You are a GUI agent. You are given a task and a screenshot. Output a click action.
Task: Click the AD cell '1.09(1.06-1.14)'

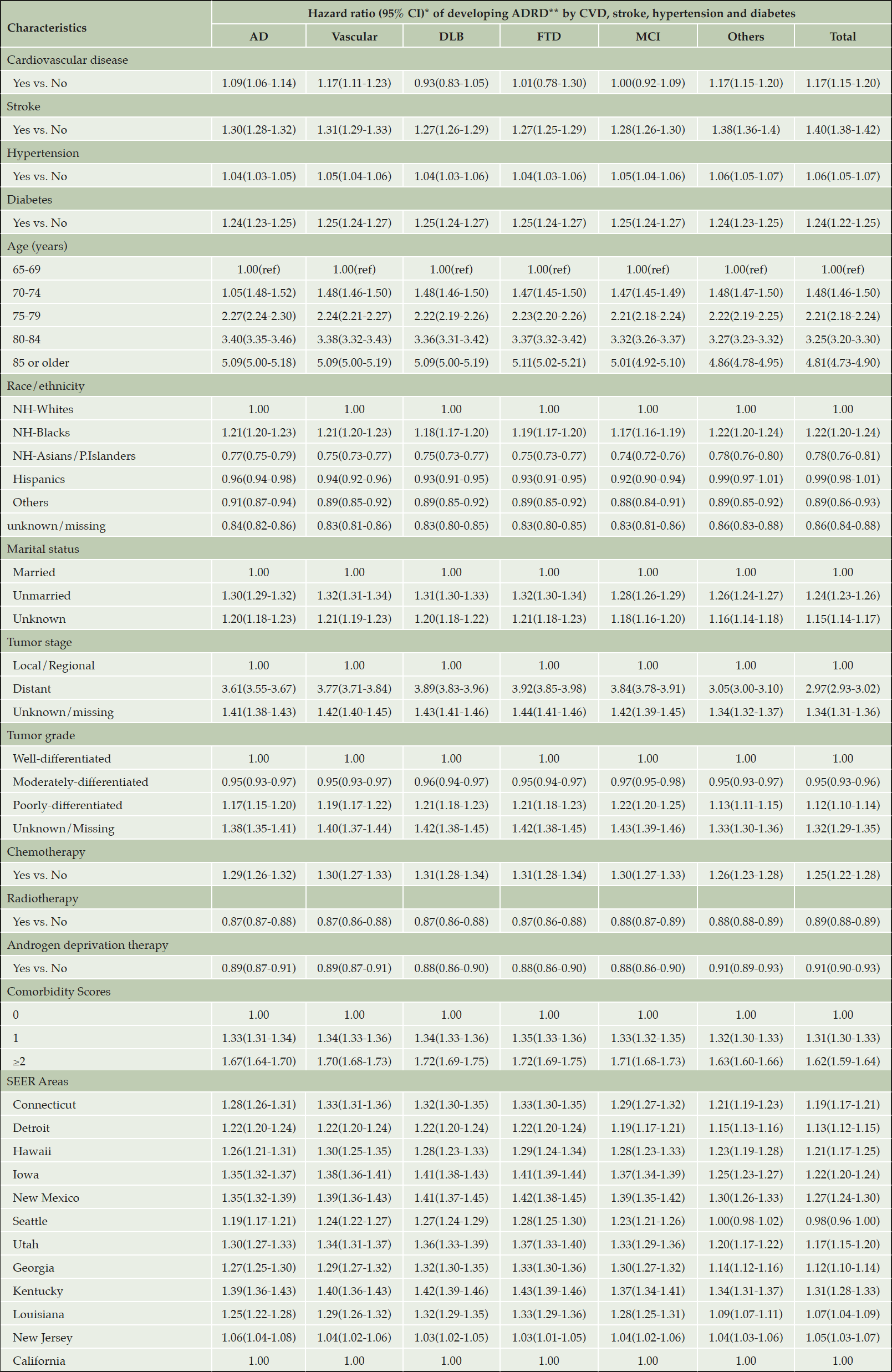tap(259, 83)
